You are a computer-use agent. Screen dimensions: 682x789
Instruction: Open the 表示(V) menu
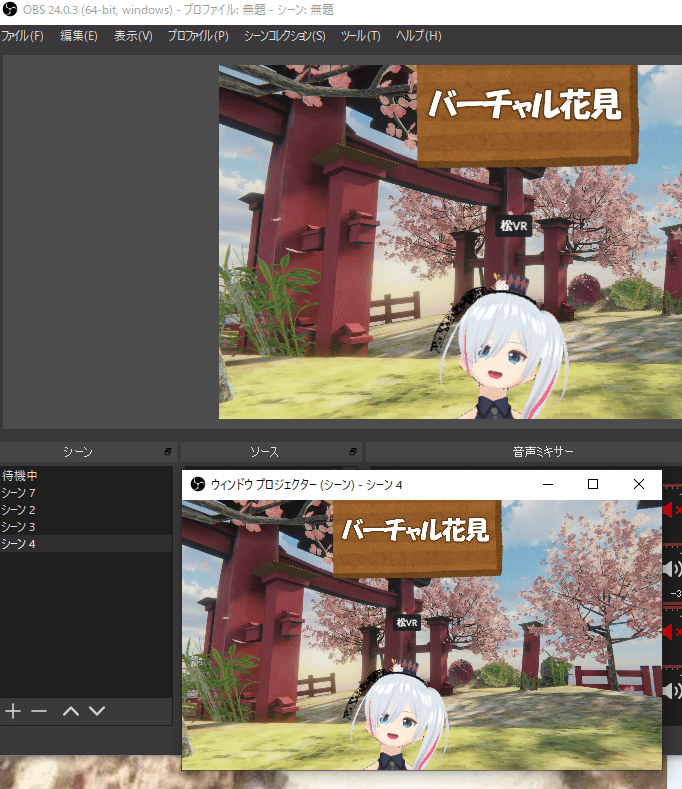(133, 36)
